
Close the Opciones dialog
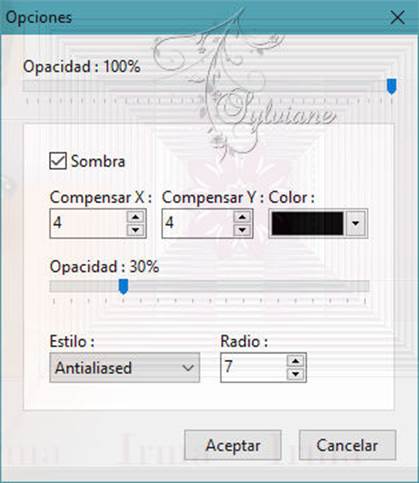click(397, 17)
